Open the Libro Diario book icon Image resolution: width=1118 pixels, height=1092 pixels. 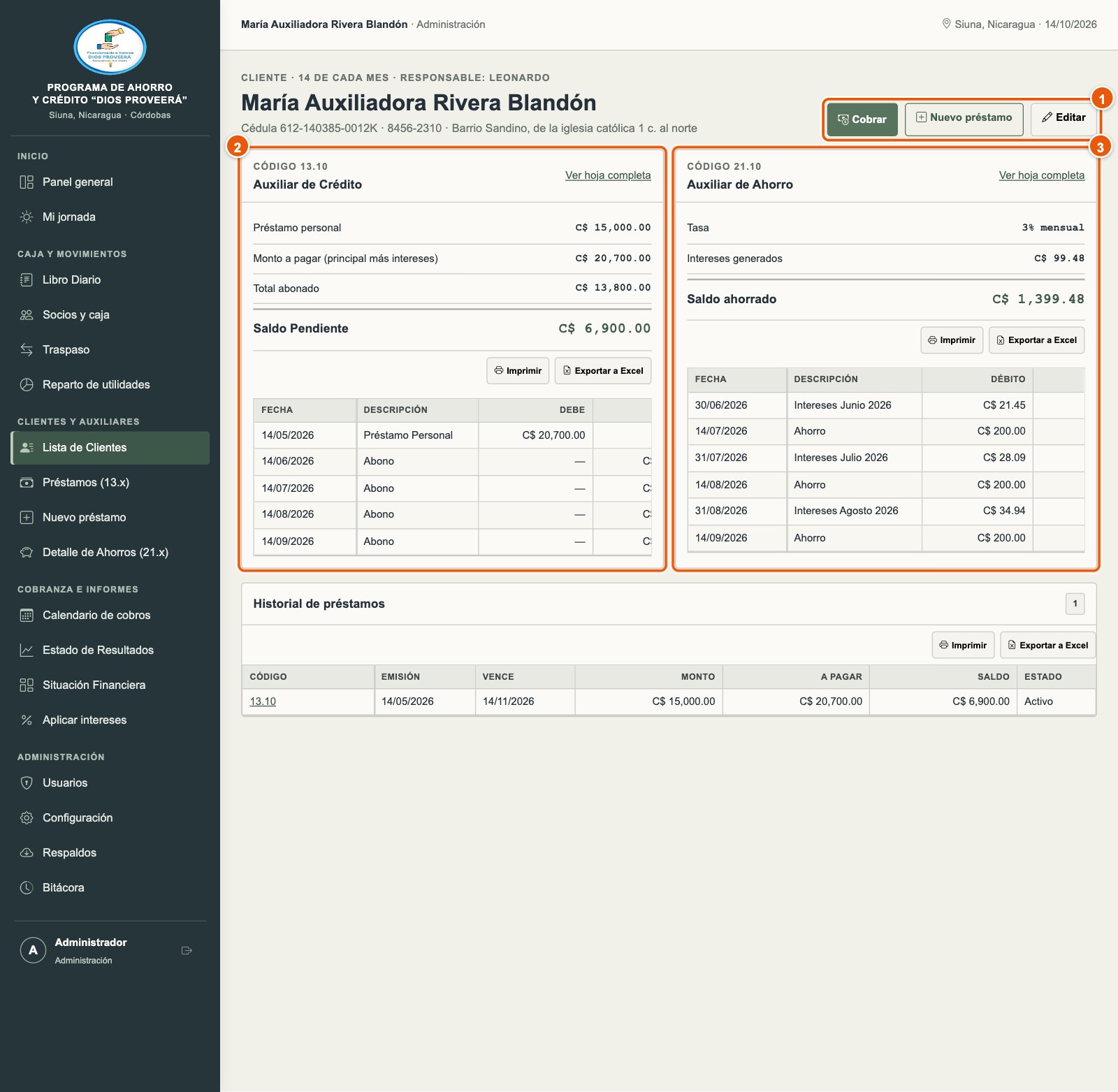(x=27, y=279)
